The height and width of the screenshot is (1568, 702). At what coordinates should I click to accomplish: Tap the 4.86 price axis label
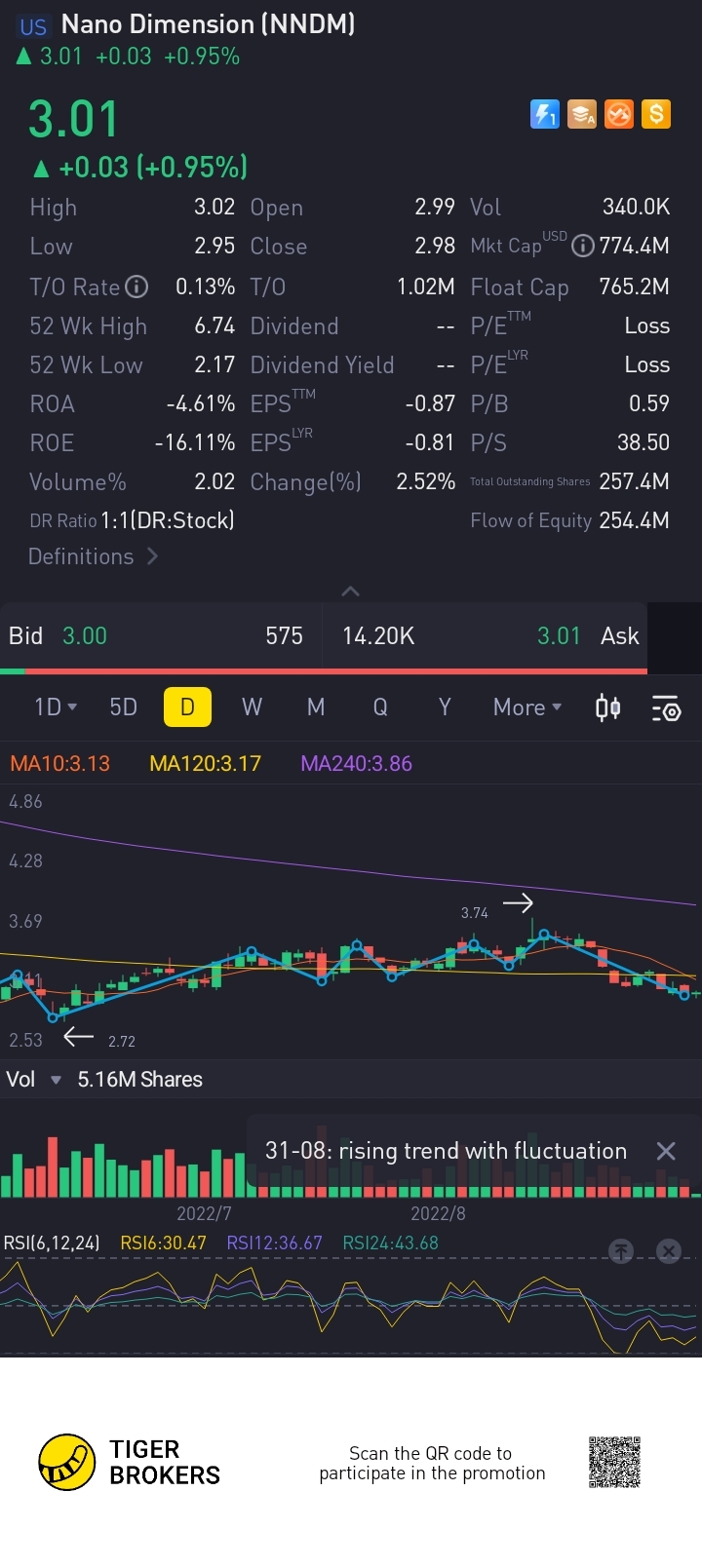coord(25,802)
